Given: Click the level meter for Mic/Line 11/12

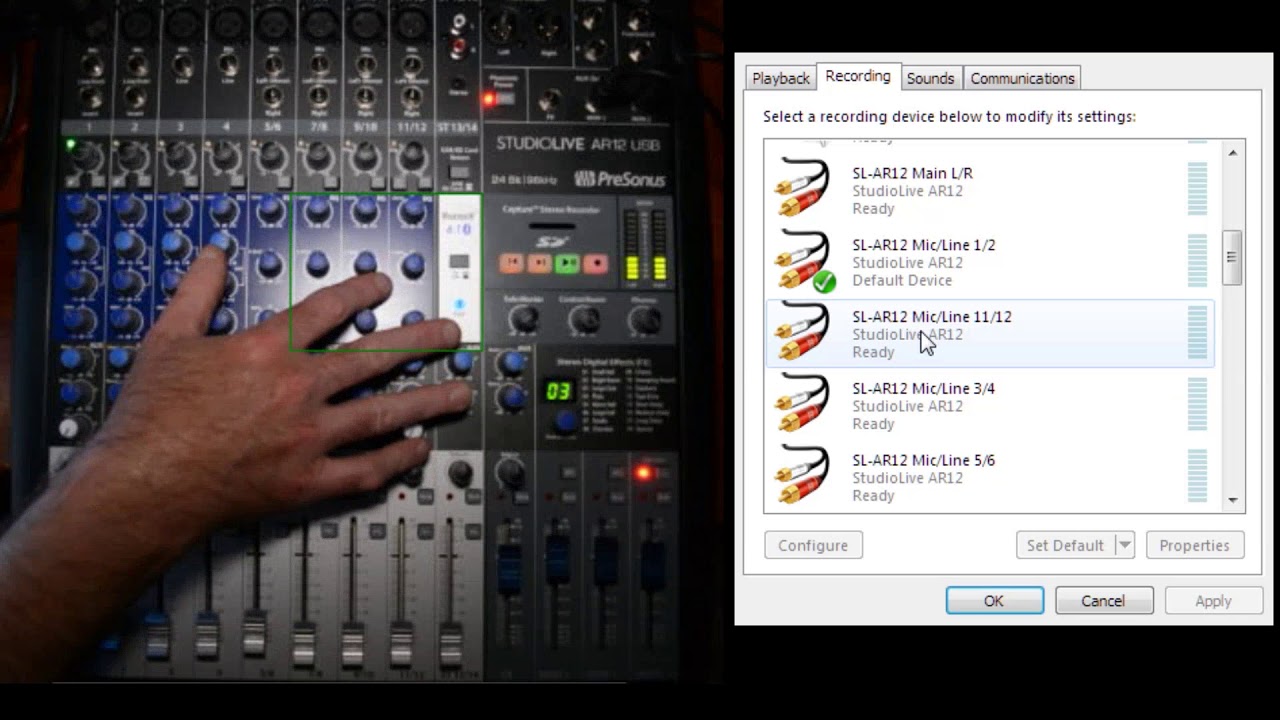Looking at the screenshot, I should pyautogui.click(x=1197, y=332).
